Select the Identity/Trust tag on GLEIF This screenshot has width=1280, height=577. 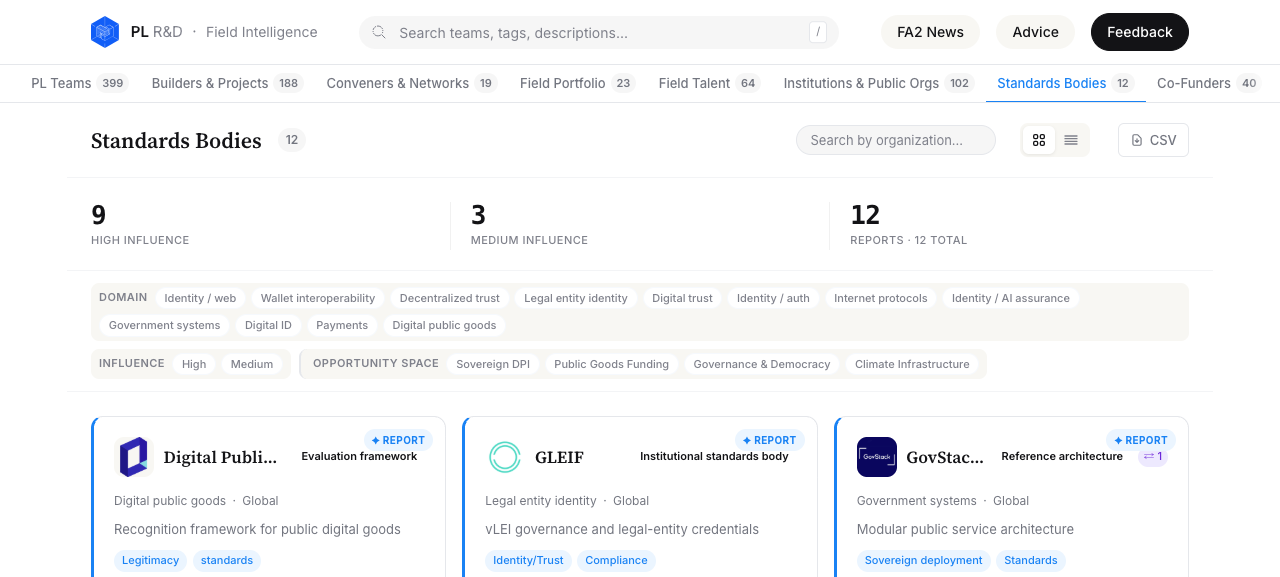pos(529,560)
